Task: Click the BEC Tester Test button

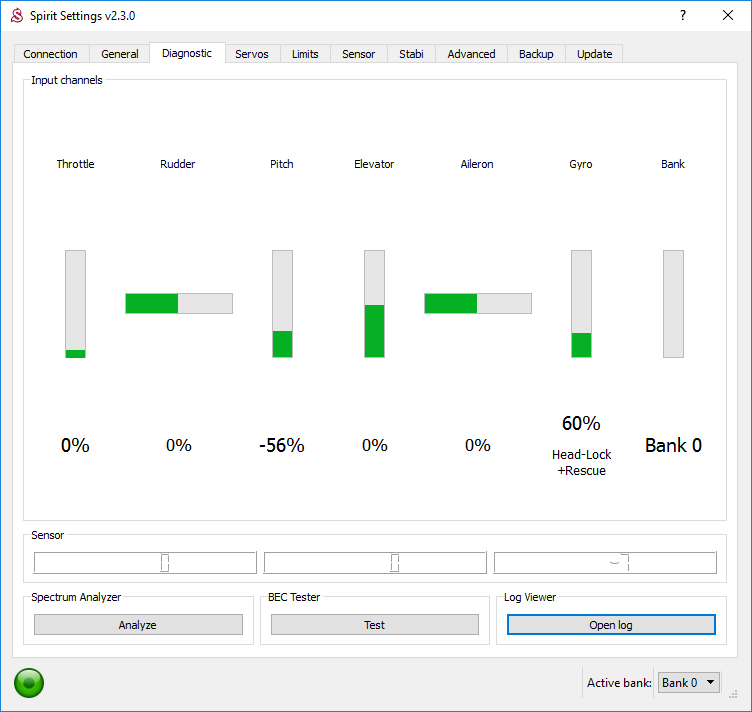Action: click(x=375, y=625)
